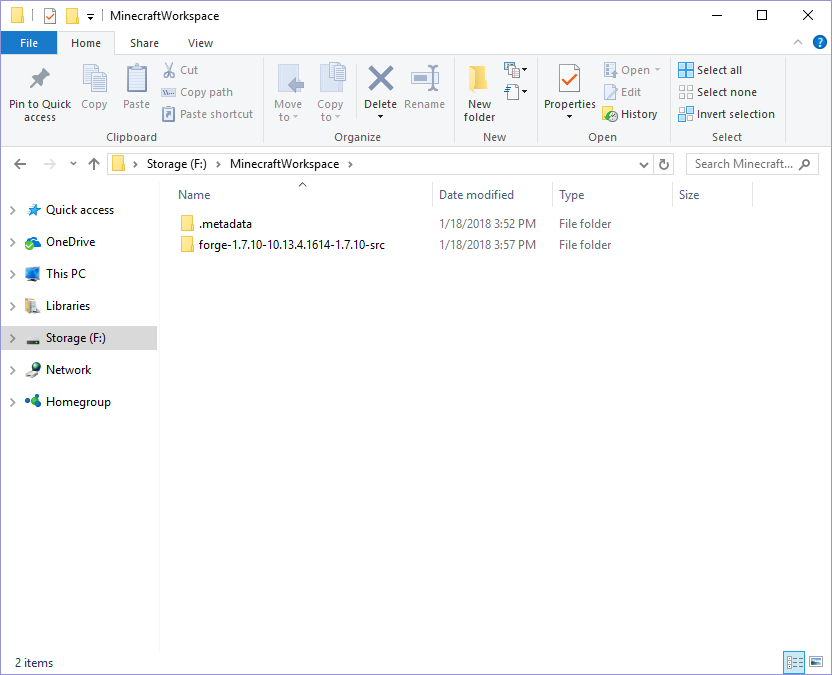Sort by the Size column
The width and height of the screenshot is (832, 675).
pos(689,195)
